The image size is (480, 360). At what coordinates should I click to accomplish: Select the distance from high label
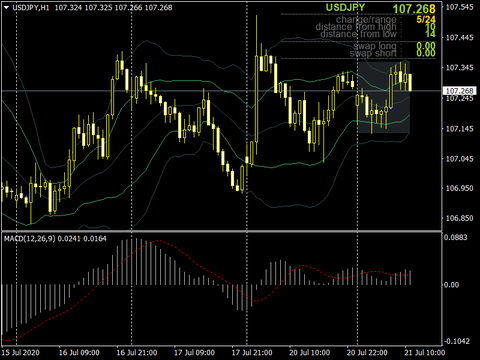[x=356, y=27]
